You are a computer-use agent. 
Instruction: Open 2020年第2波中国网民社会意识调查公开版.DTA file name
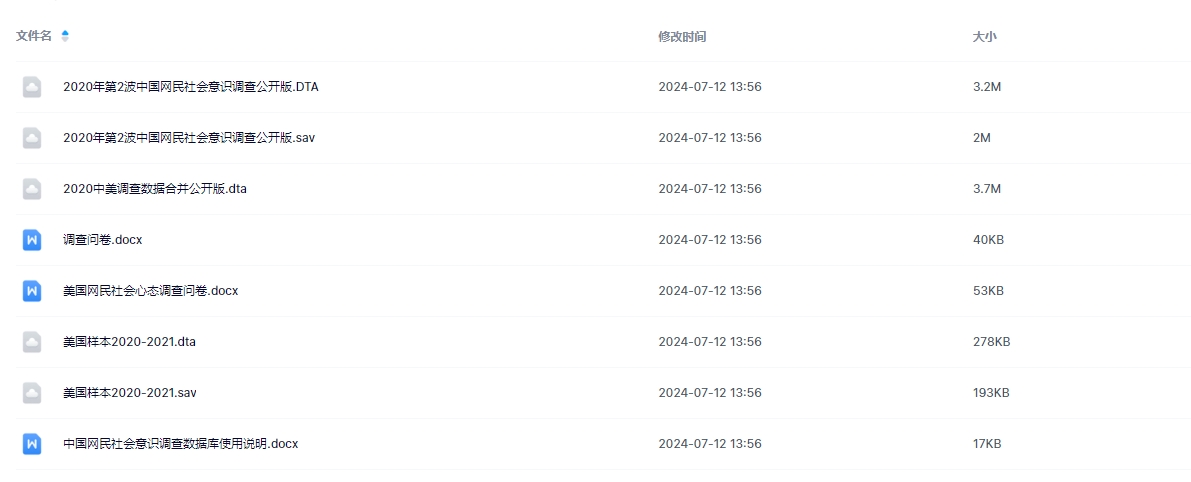pos(190,87)
